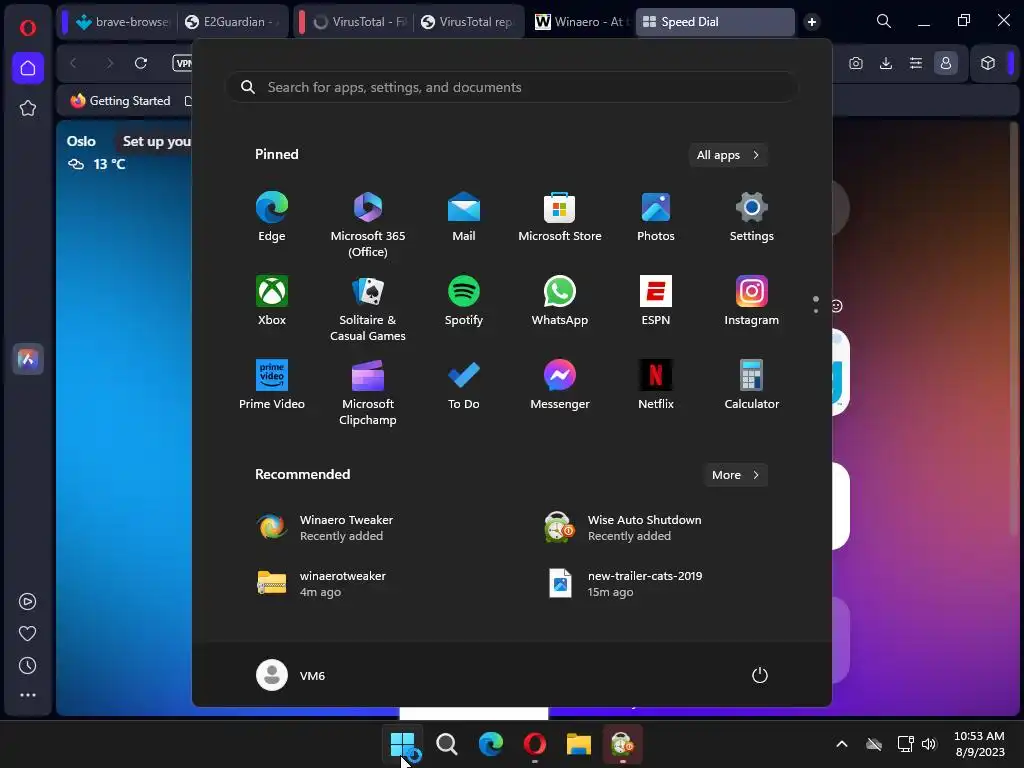The height and width of the screenshot is (768, 1024).
Task: Open Opera Easy Setup sliders
Action: coord(916,63)
